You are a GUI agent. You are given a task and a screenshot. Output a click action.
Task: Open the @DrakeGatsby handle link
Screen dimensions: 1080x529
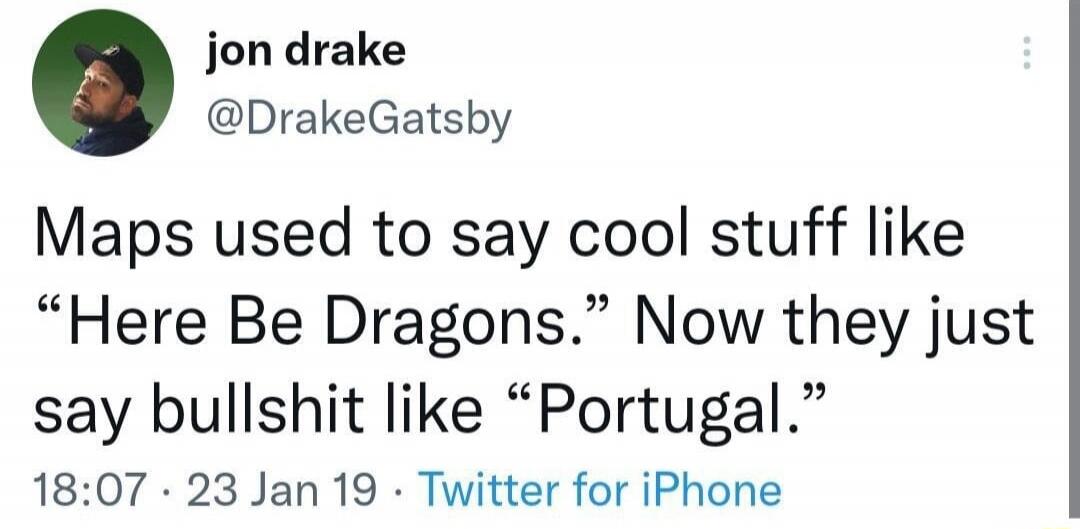(x=360, y=121)
